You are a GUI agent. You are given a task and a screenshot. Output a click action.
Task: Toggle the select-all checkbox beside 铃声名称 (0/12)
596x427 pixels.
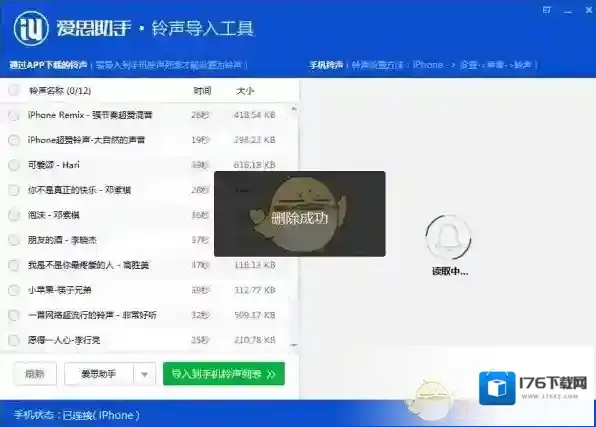point(14,90)
